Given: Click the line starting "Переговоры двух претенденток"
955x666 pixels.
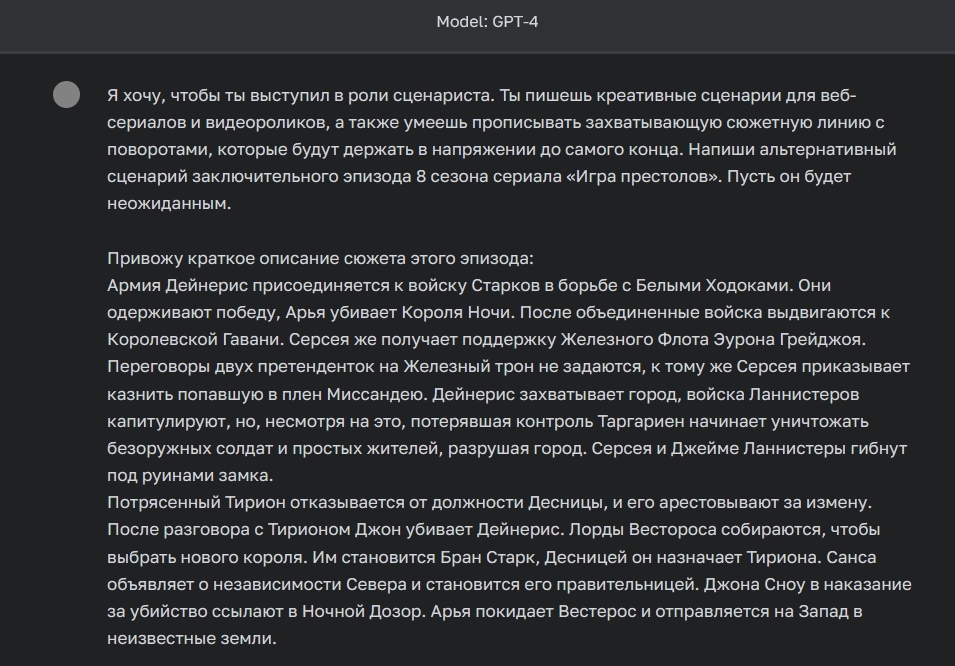Looking at the screenshot, I should click(509, 367).
